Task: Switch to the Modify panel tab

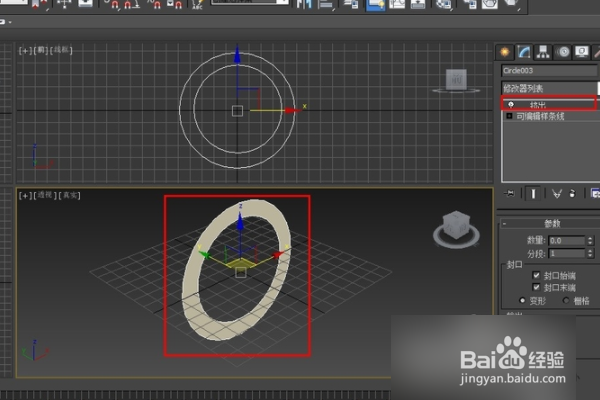Action: [x=523, y=52]
